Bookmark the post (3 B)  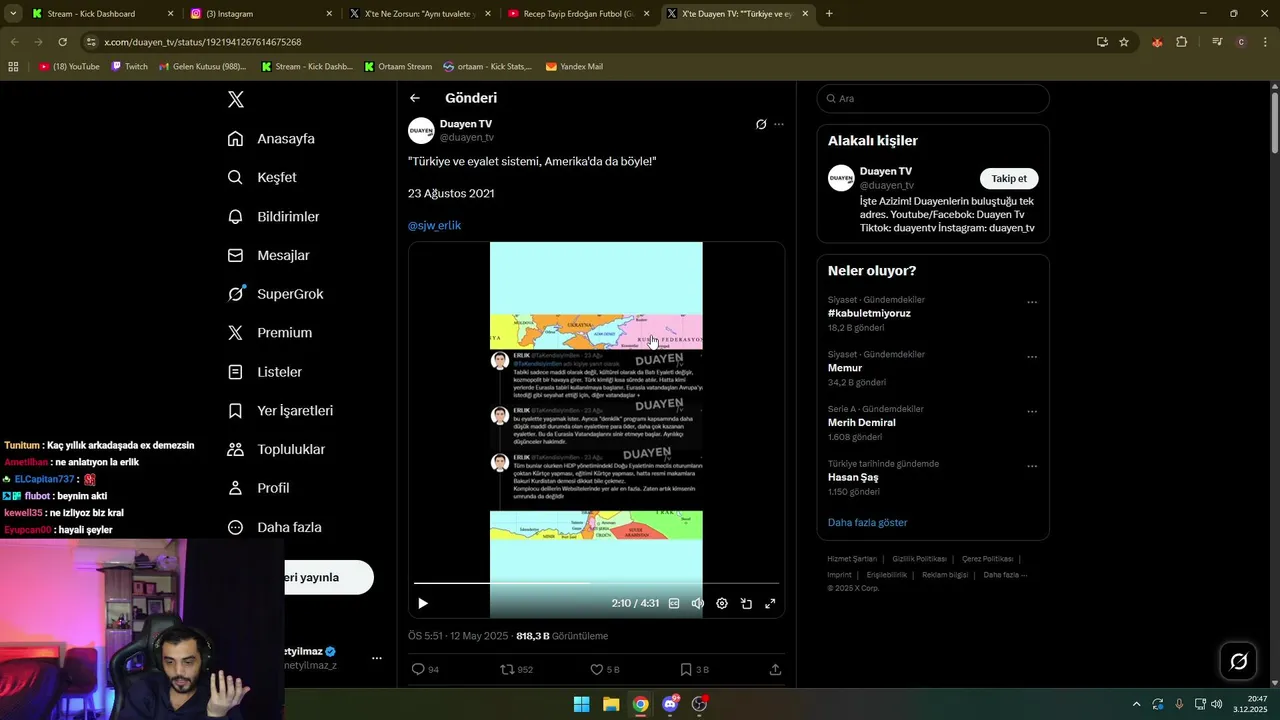click(x=694, y=669)
